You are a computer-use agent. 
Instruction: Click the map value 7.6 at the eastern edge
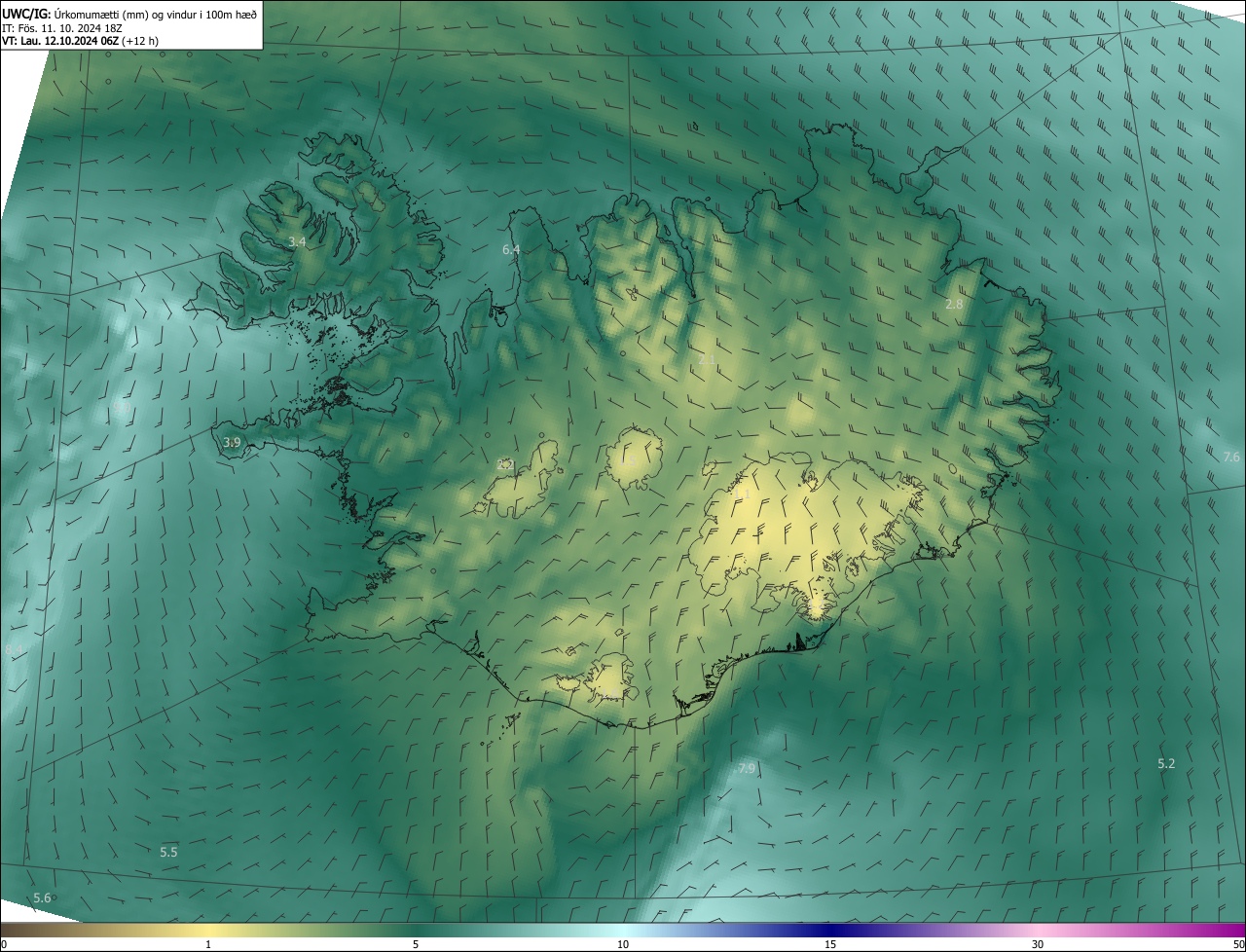tap(1231, 458)
